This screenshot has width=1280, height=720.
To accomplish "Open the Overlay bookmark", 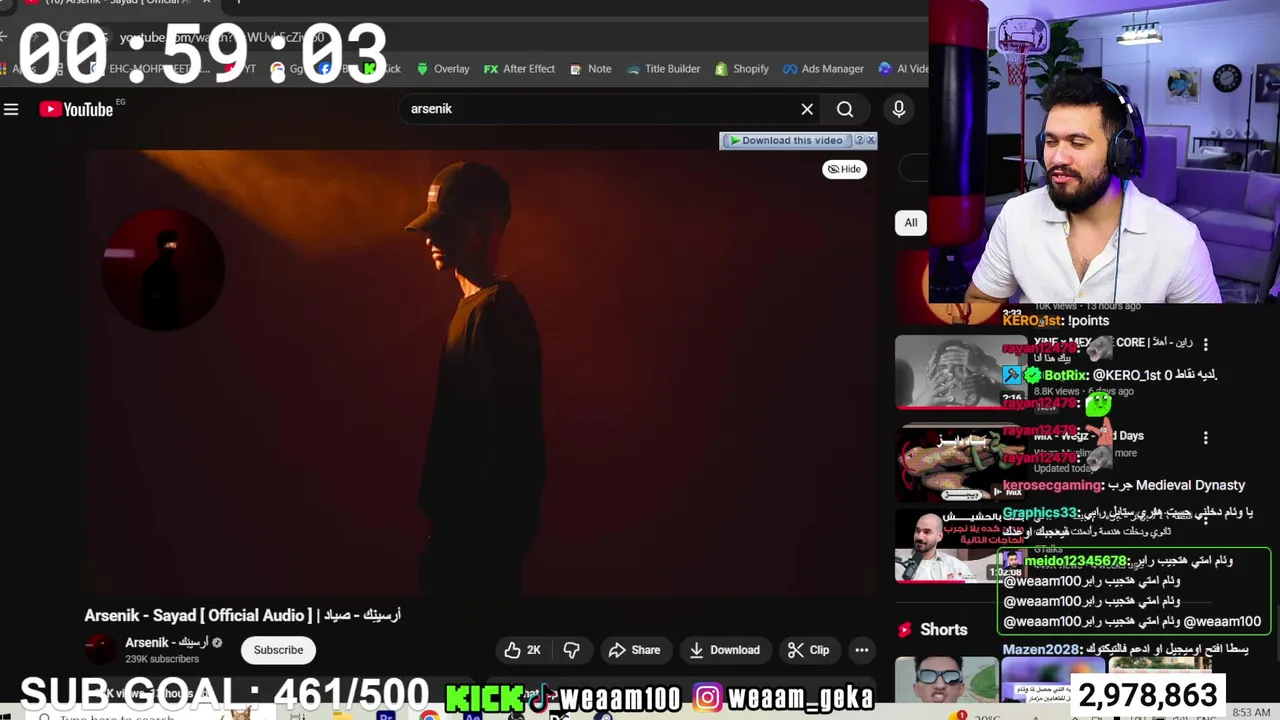I will 442,69.
